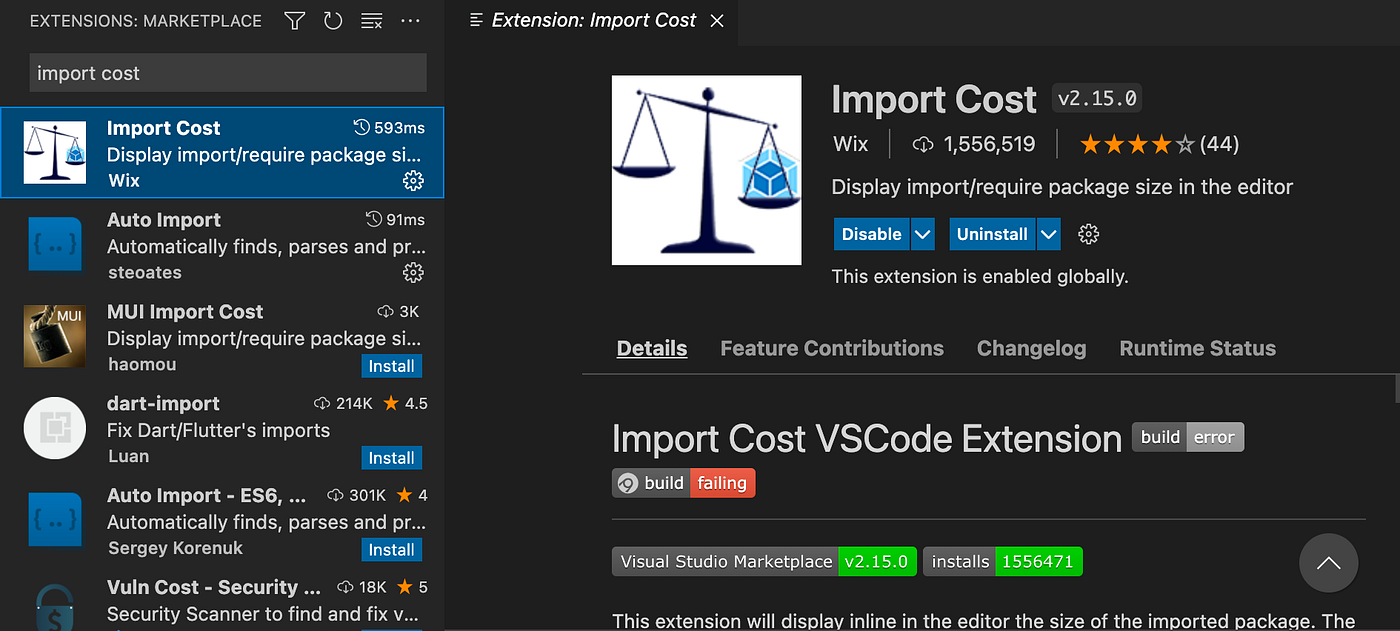Image resolution: width=1400 pixels, height=631 pixels.
Task: Click the 593ms activation time indicator
Action: (389, 128)
